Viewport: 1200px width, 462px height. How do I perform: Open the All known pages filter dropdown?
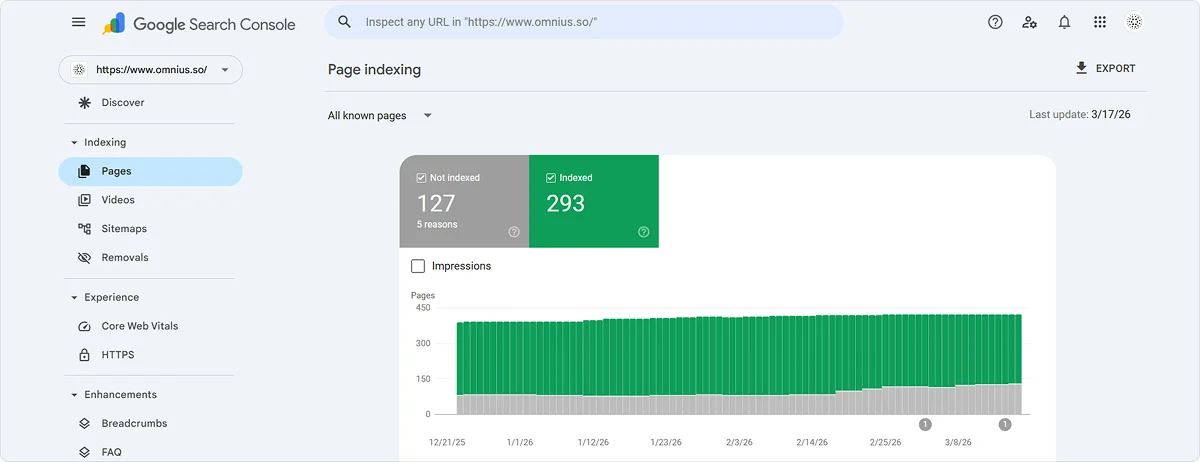click(x=380, y=116)
